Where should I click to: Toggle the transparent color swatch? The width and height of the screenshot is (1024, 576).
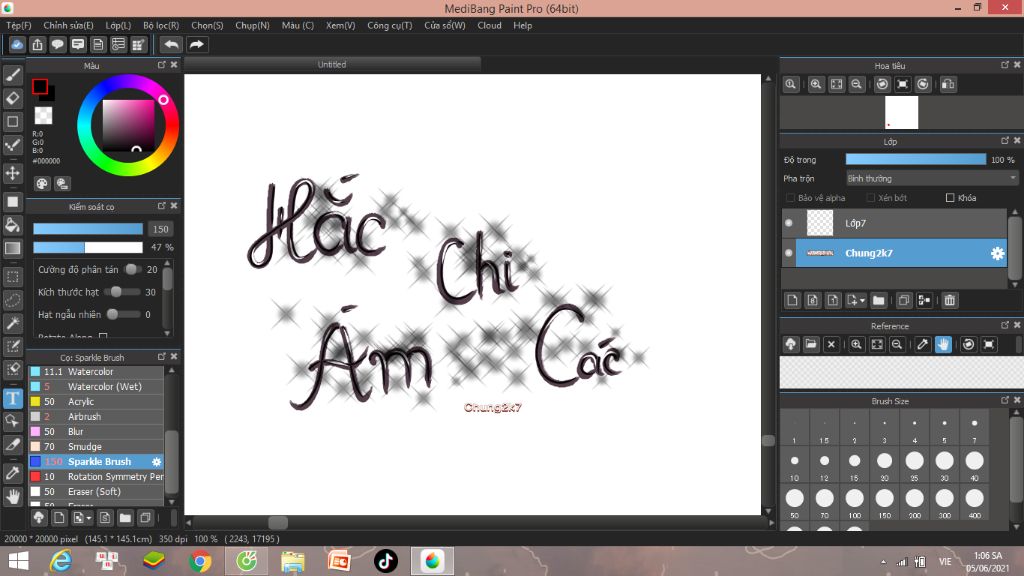[43, 116]
